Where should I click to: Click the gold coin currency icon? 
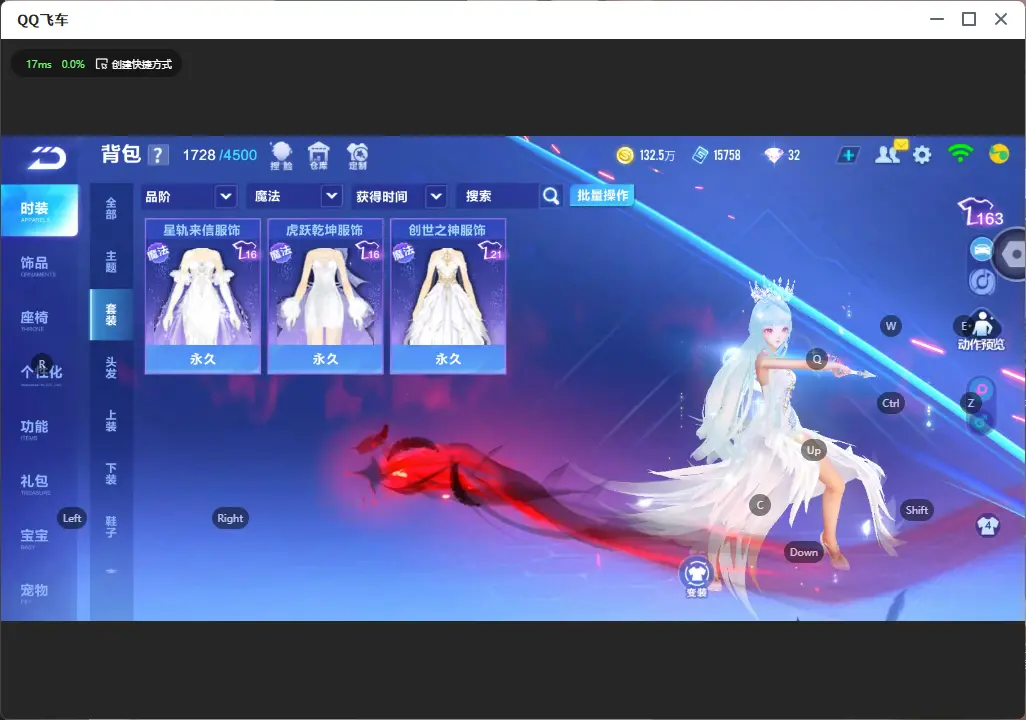click(625, 155)
